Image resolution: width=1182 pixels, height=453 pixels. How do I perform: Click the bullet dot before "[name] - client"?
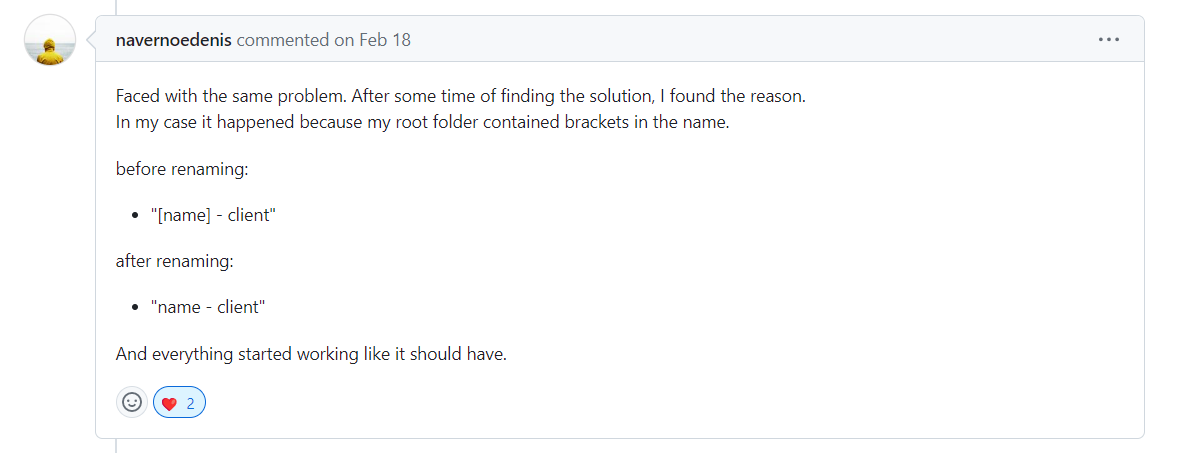pyautogui.click(x=135, y=216)
